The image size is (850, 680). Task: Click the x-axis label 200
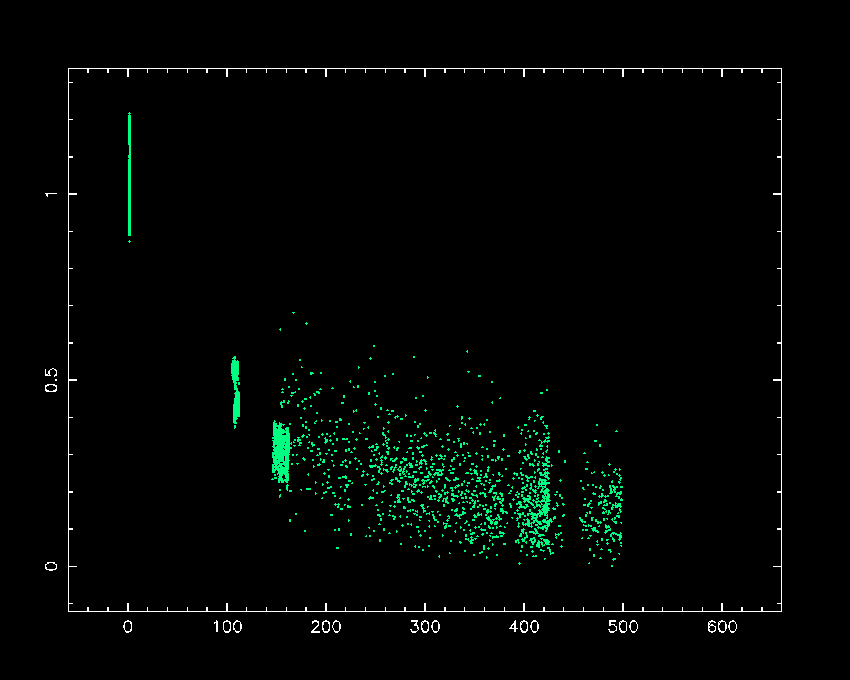[325, 627]
